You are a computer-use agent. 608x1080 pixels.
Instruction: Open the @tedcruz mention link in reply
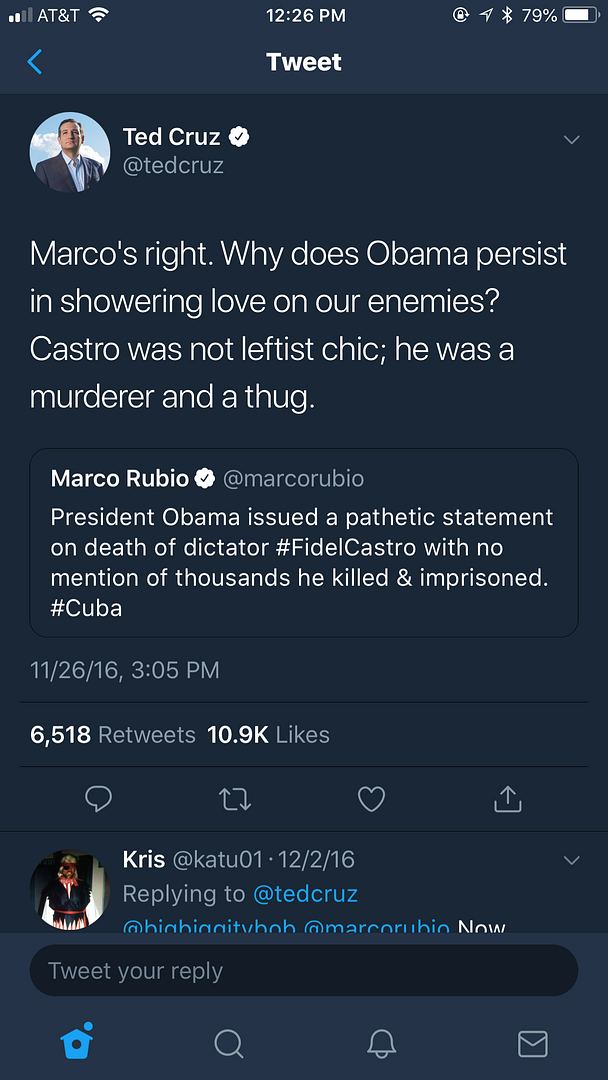(305, 893)
